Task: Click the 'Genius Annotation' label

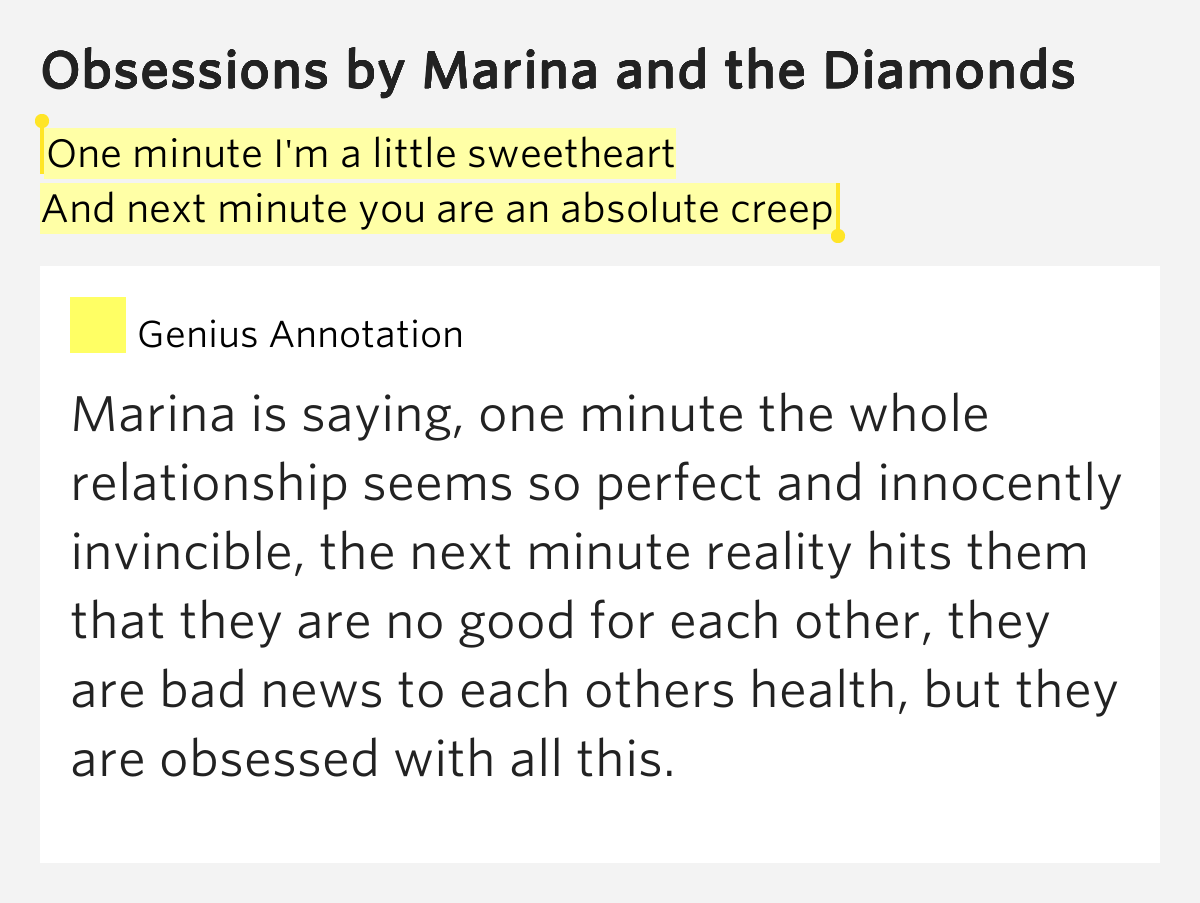Action: [x=300, y=334]
